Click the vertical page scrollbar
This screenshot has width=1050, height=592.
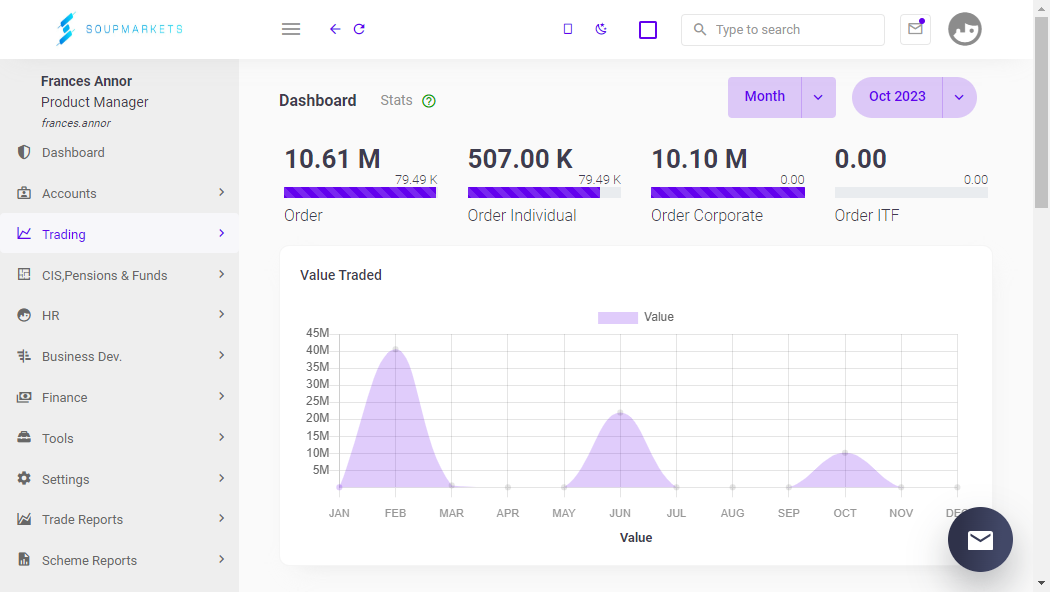click(1041, 113)
